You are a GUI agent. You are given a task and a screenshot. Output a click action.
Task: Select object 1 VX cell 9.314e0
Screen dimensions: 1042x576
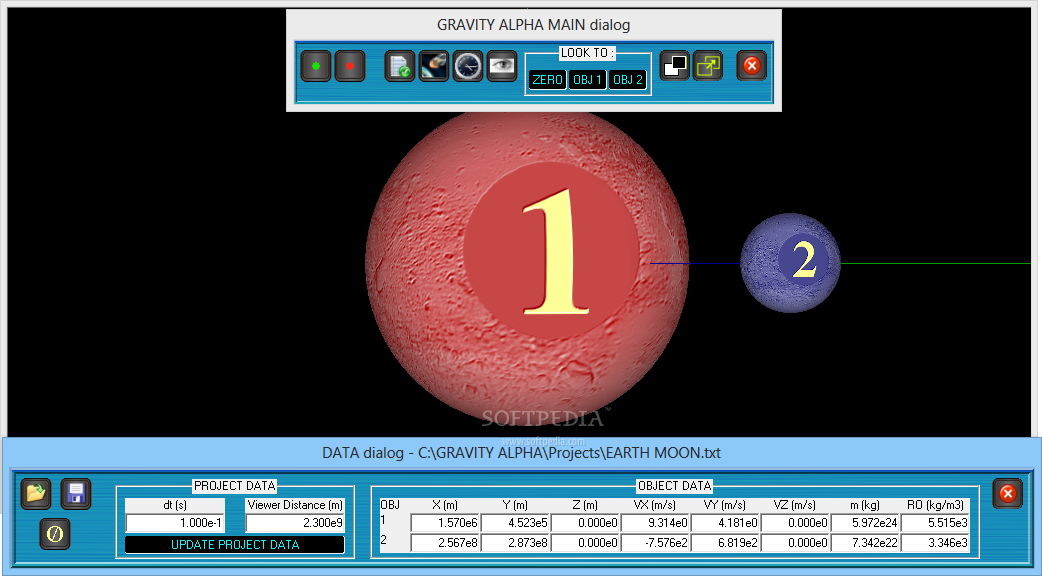click(655, 523)
